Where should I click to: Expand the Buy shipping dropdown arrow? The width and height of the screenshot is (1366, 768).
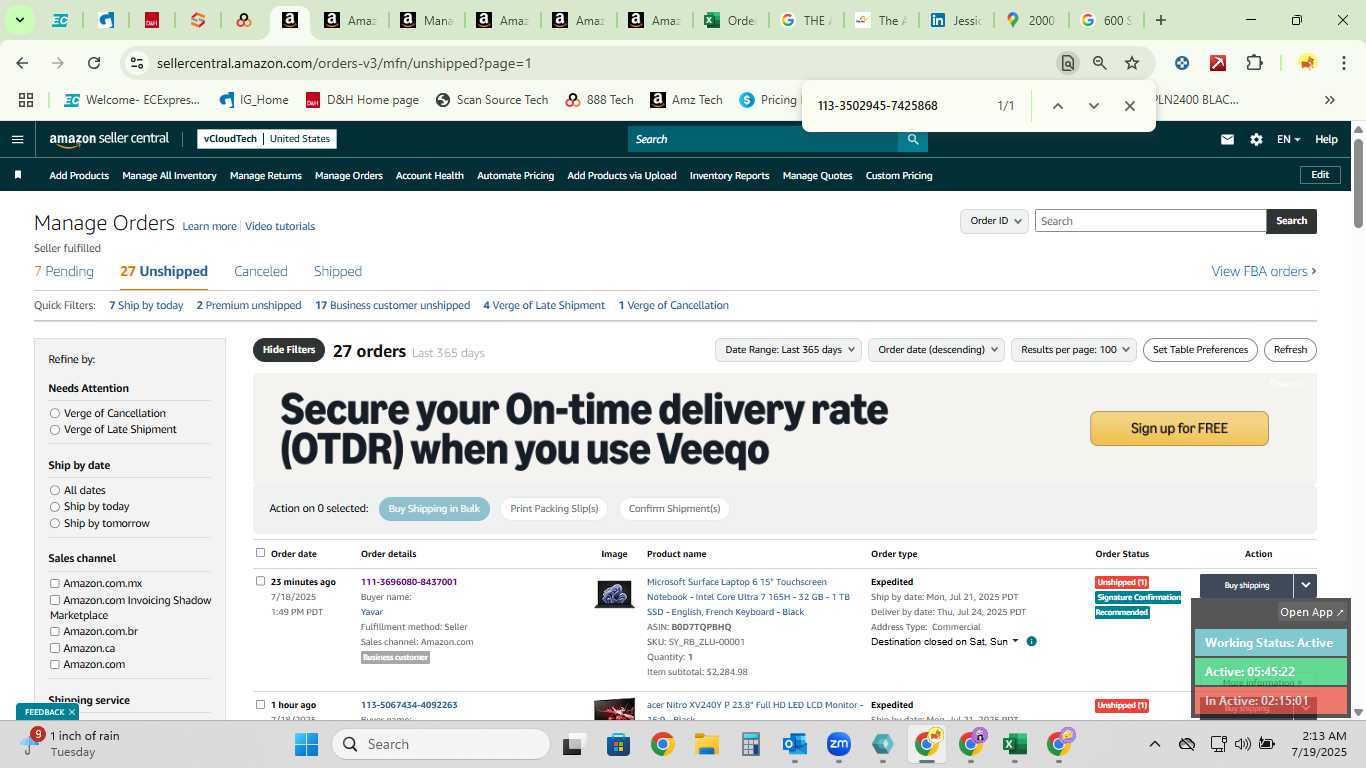pyautogui.click(x=1305, y=586)
